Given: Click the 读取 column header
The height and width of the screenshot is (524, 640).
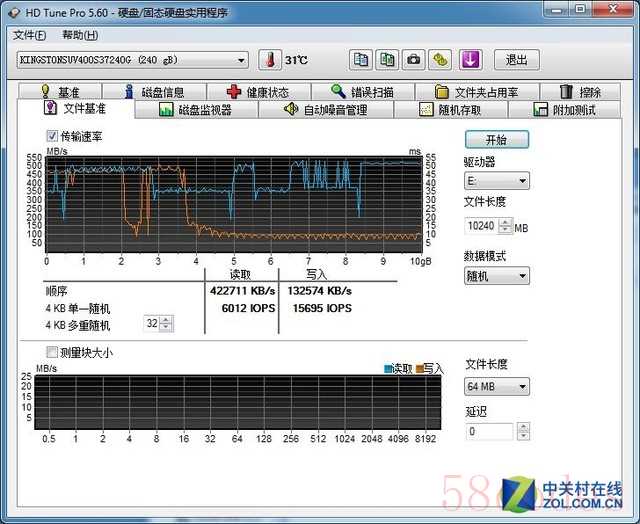Looking at the screenshot, I should coord(240,274).
